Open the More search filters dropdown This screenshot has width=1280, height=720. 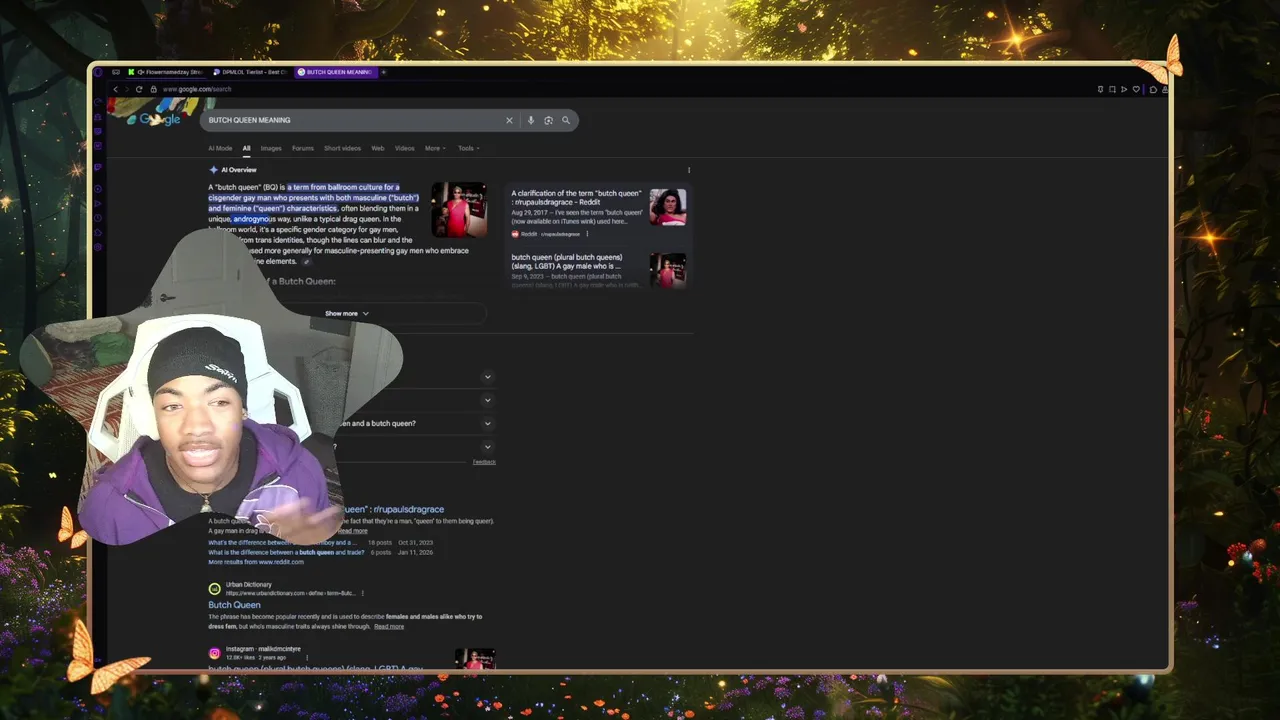point(433,148)
